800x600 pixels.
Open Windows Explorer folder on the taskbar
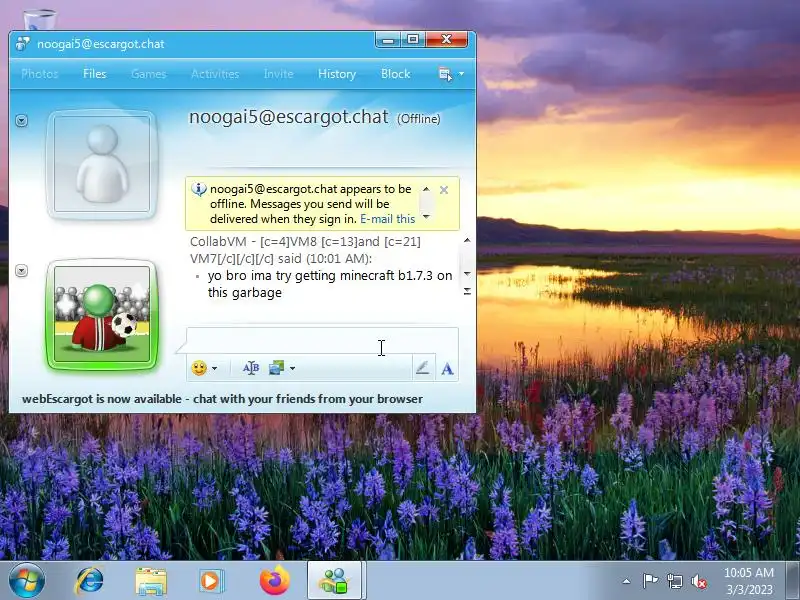pyautogui.click(x=151, y=581)
